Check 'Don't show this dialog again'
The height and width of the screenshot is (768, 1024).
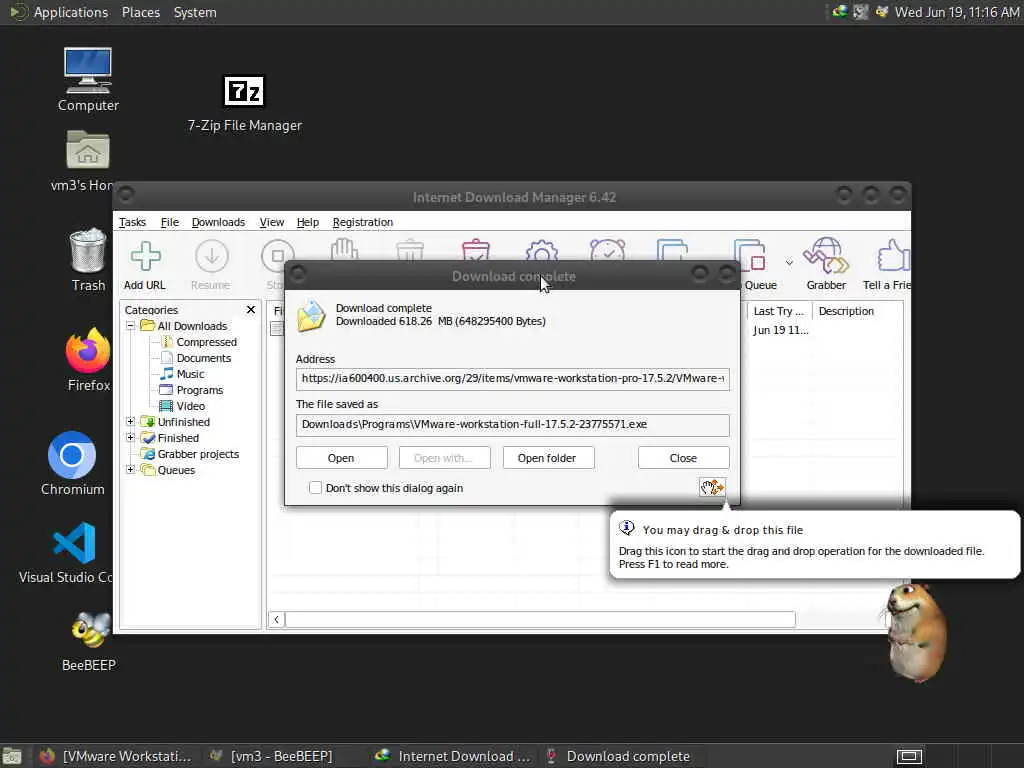click(x=315, y=488)
